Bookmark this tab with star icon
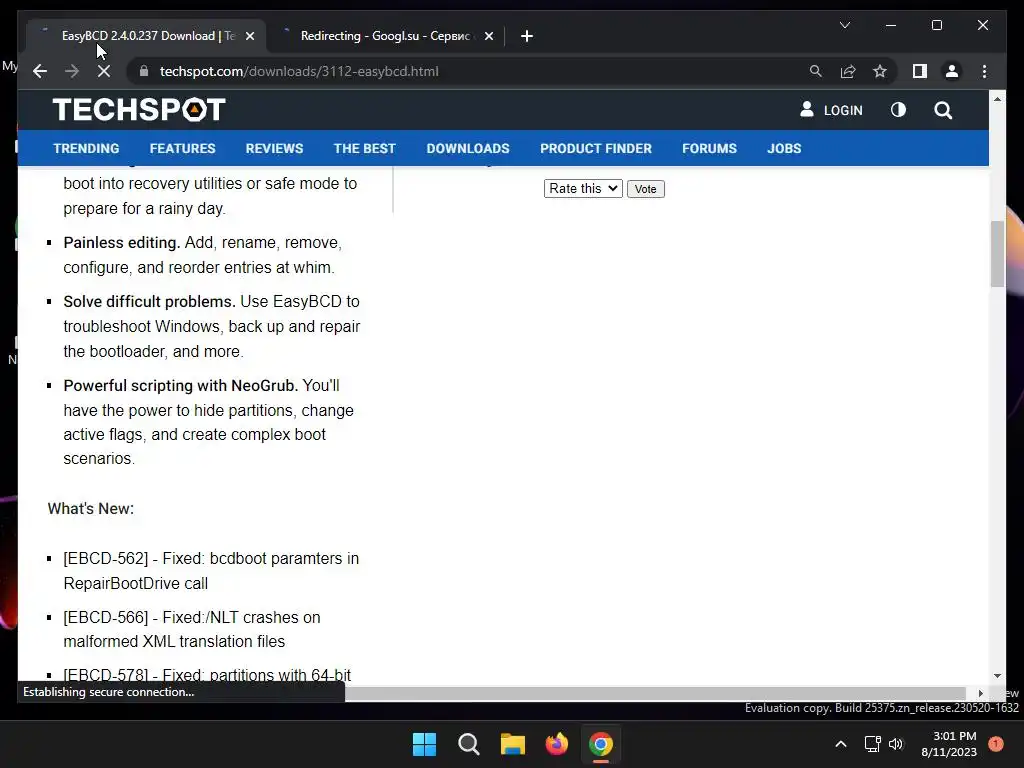 pyautogui.click(x=880, y=71)
